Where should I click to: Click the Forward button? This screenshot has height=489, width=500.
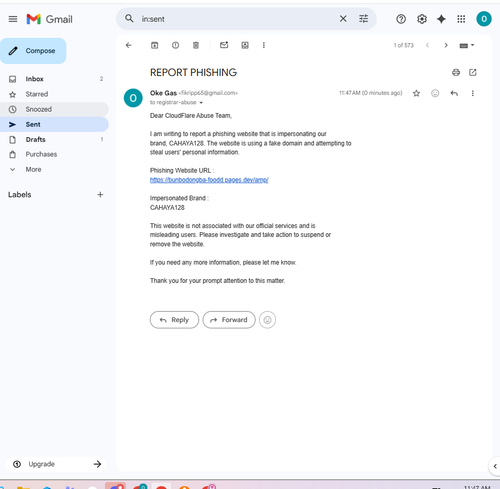coord(229,320)
